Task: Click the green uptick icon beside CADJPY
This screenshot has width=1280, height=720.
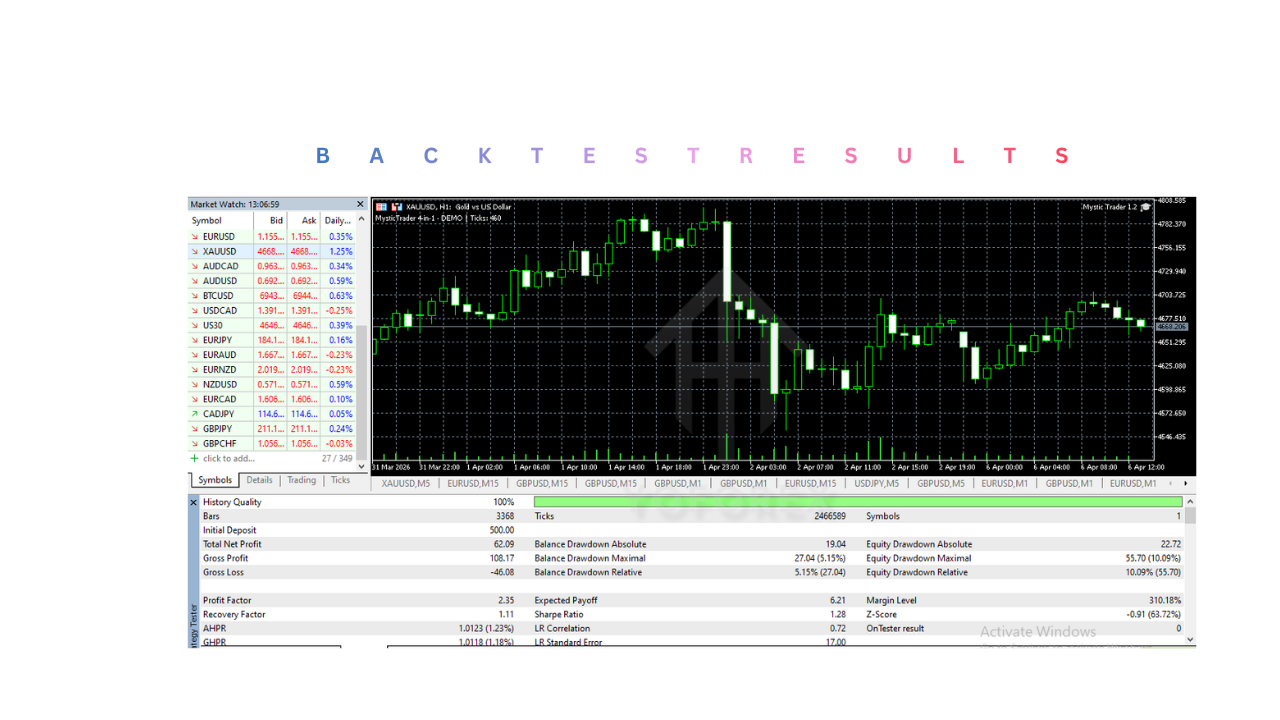Action: point(196,414)
